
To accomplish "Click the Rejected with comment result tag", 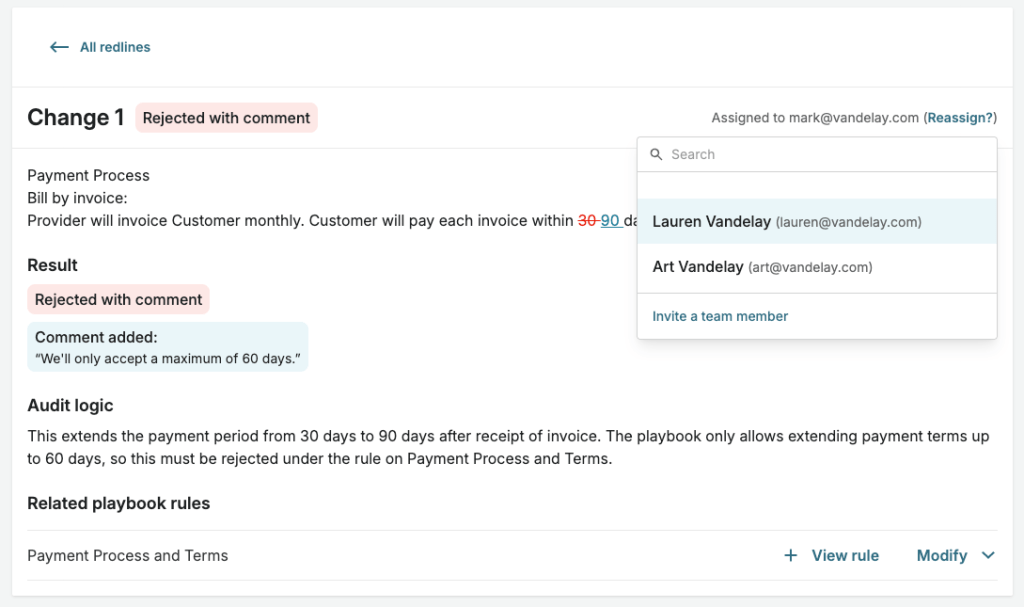I will (118, 299).
